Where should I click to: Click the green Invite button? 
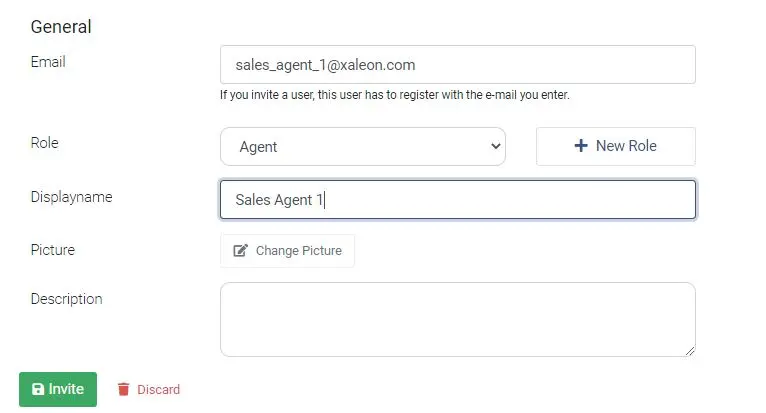pyautogui.click(x=58, y=389)
